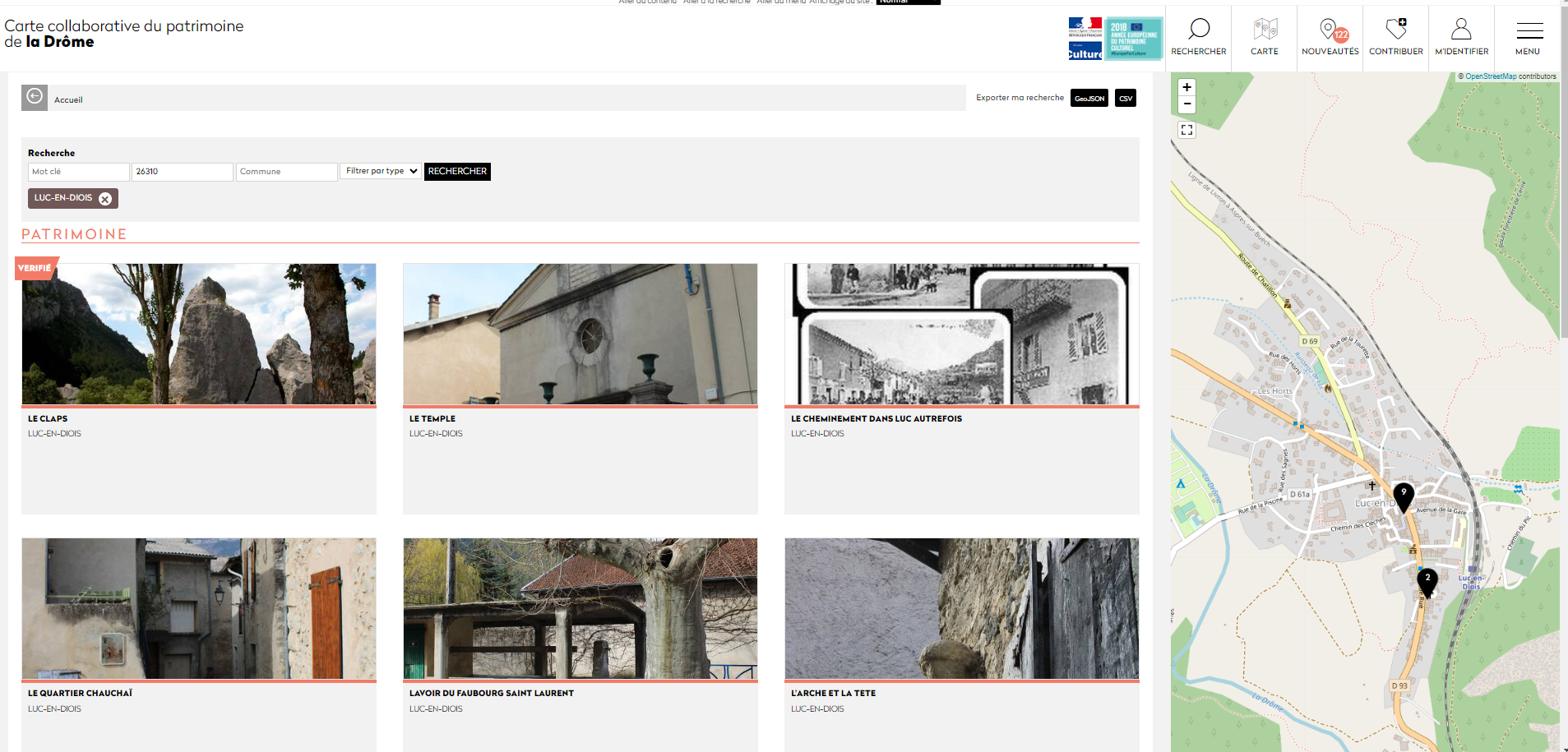
Task: Click the L'ARCHE ET LA TETE title
Action: 833,694
